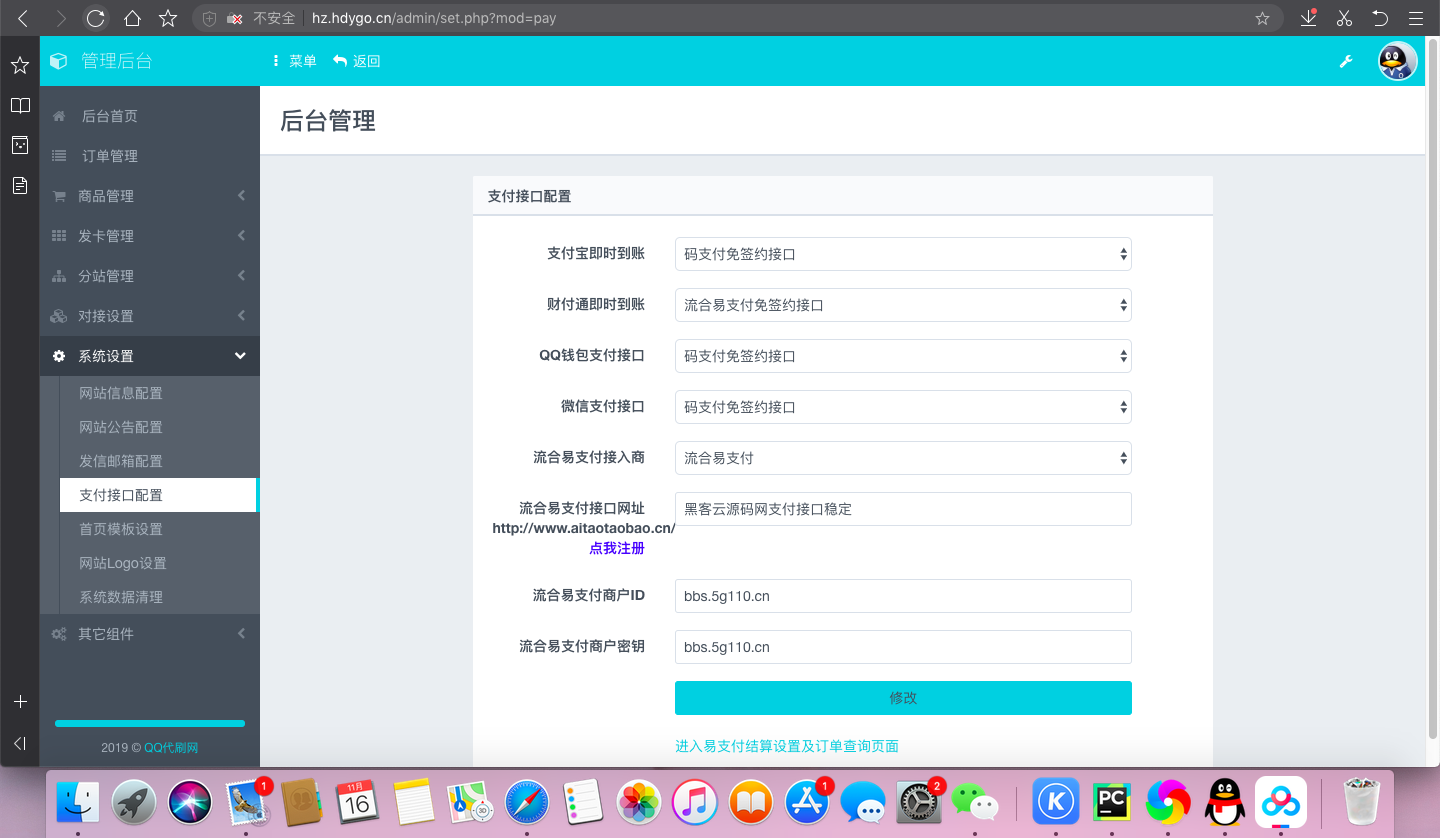Open the 点我注册 registration link
Viewport: 1440px width, 838px height.
[x=616, y=548]
